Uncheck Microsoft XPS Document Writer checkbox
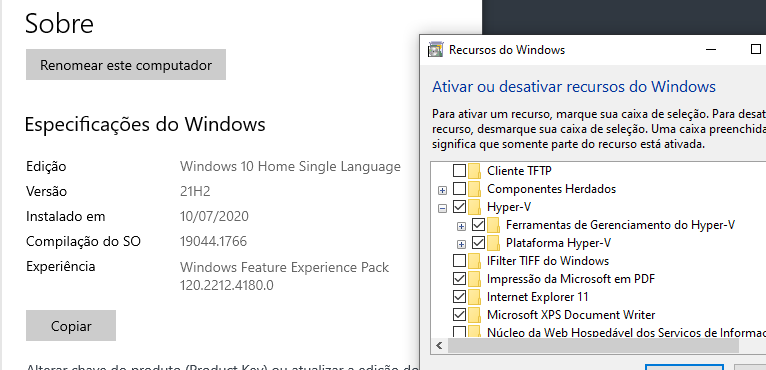Image resolution: width=766 pixels, height=370 pixels. click(x=460, y=314)
